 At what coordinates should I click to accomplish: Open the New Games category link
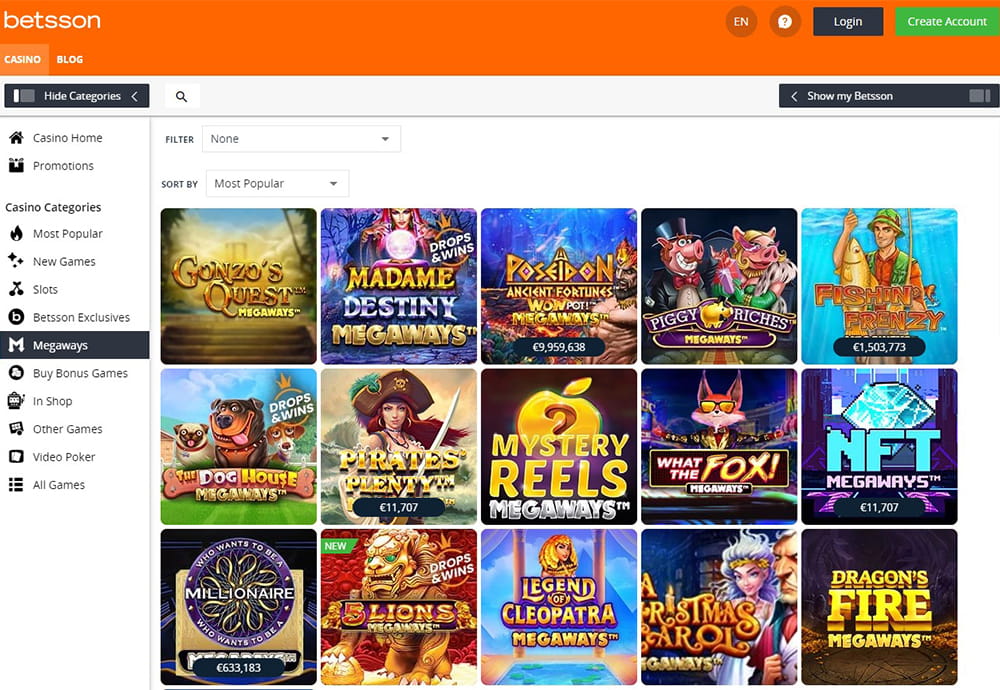64,261
